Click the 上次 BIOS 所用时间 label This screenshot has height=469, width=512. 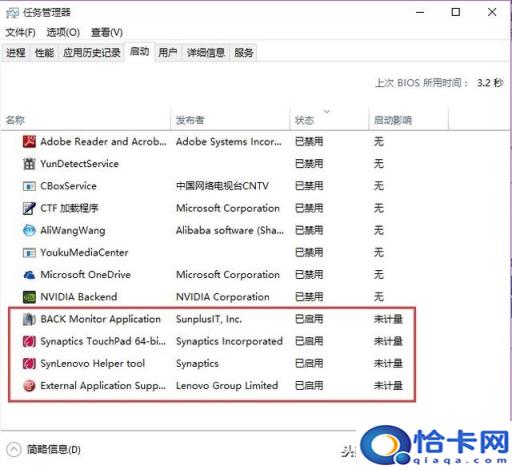422,83
